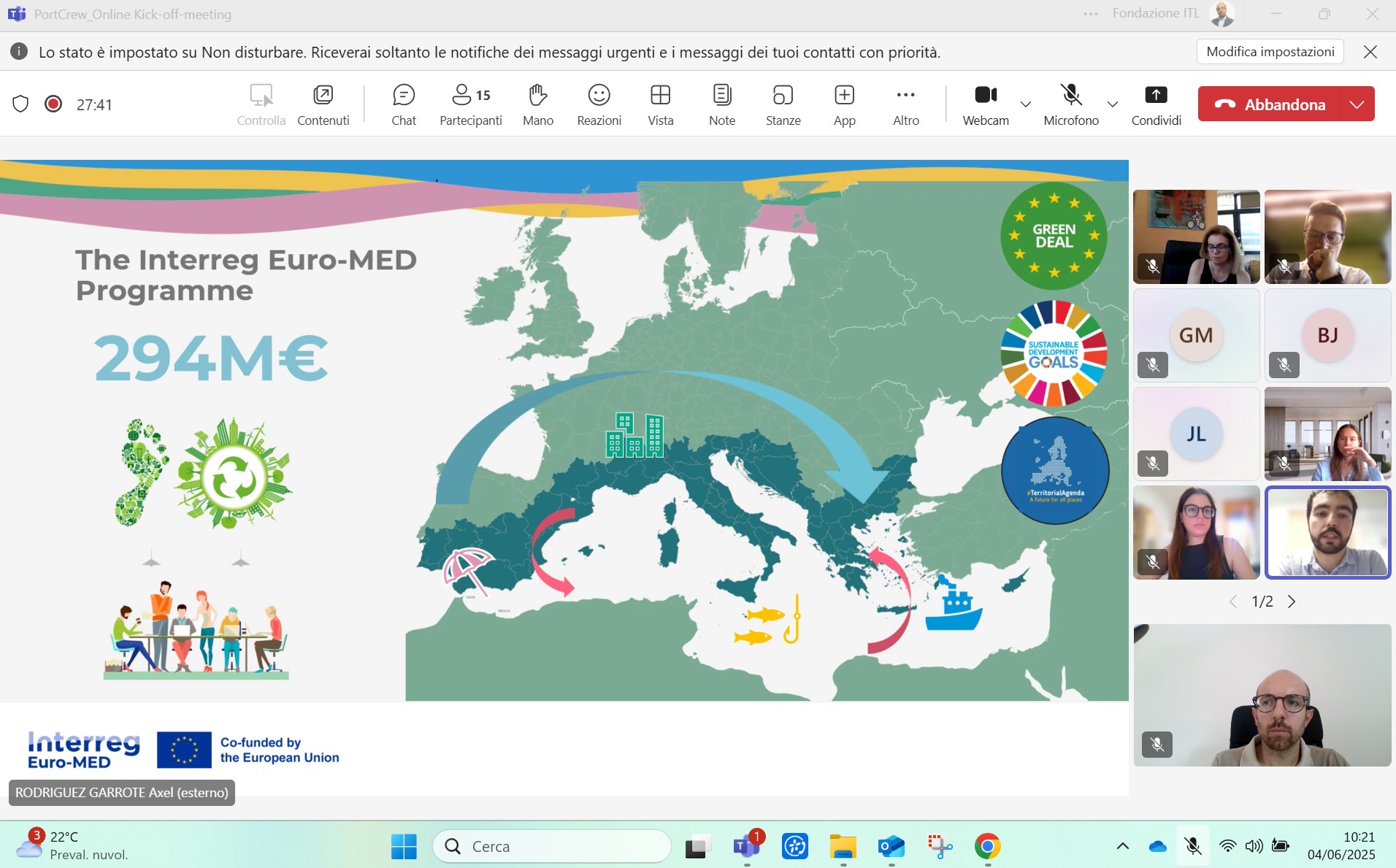
Task: Open Snipping Tool from taskbar
Action: pos(940,846)
